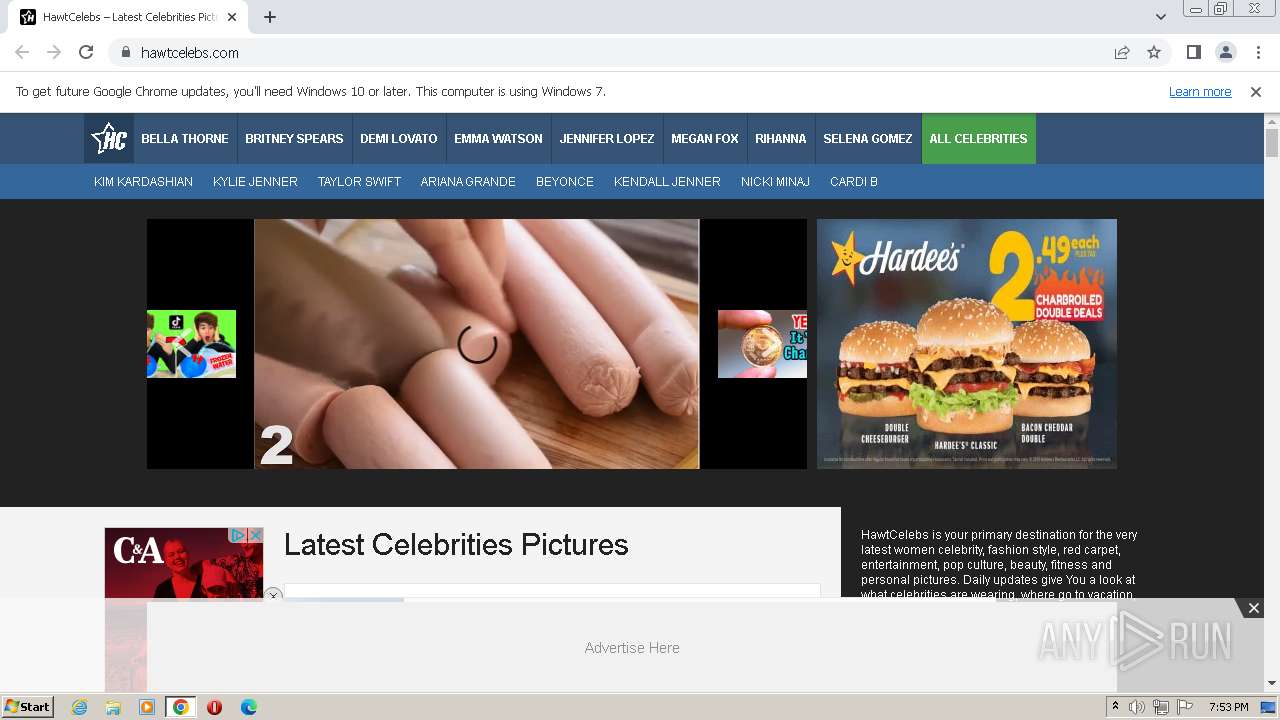Image resolution: width=1280 pixels, height=720 pixels.
Task: Open Megan Fox menu item
Action: point(705,139)
